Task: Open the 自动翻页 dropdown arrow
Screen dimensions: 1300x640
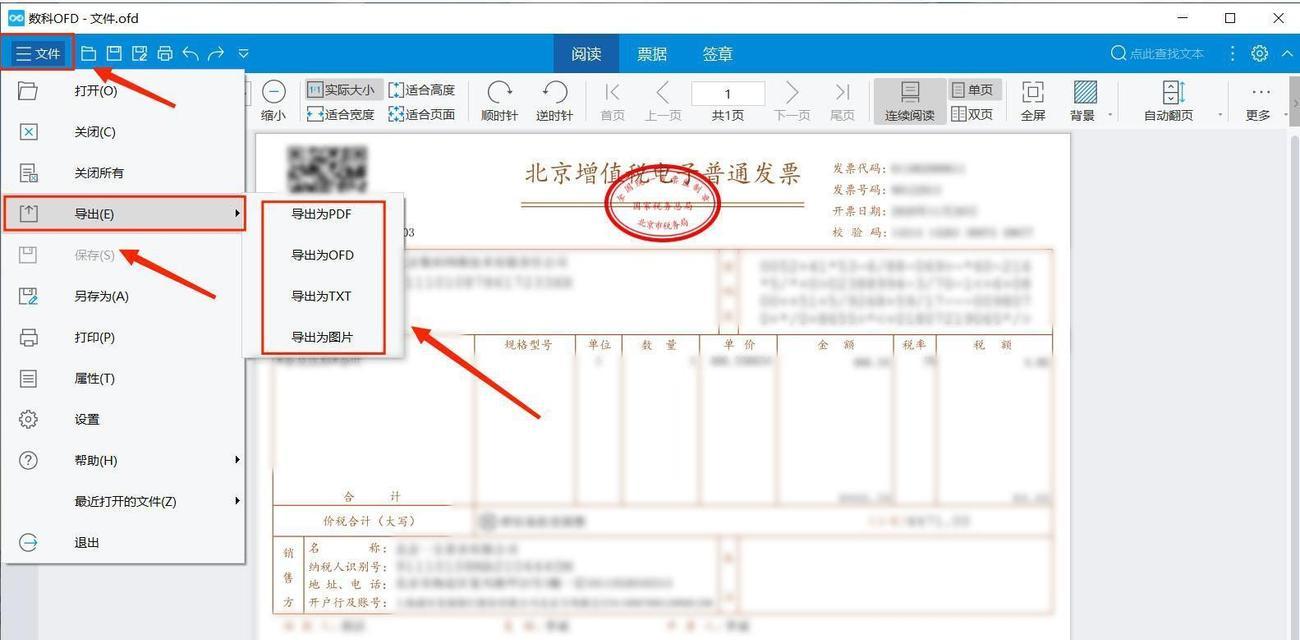Action: pyautogui.click(x=1220, y=115)
